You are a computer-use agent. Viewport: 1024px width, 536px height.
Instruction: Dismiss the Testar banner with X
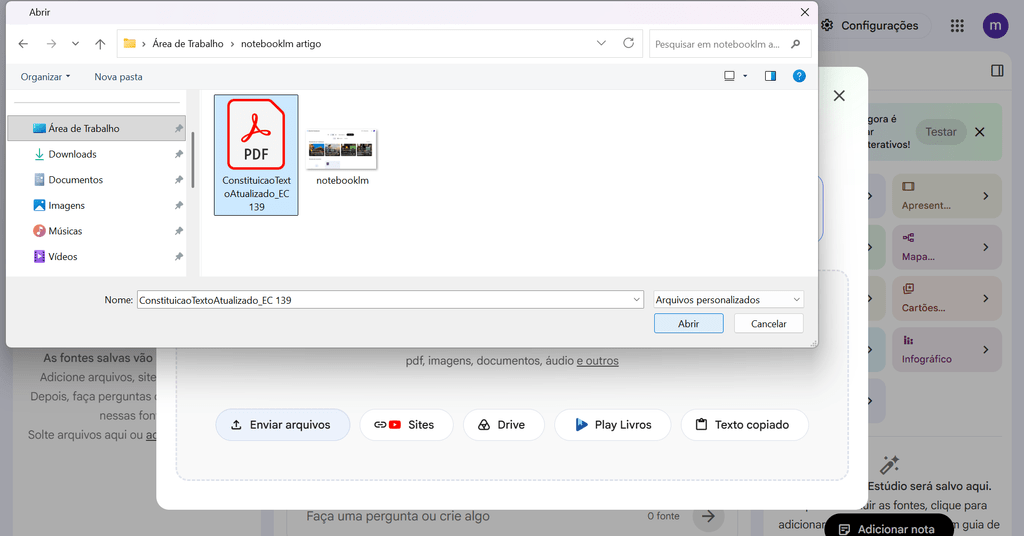point(980,132)
